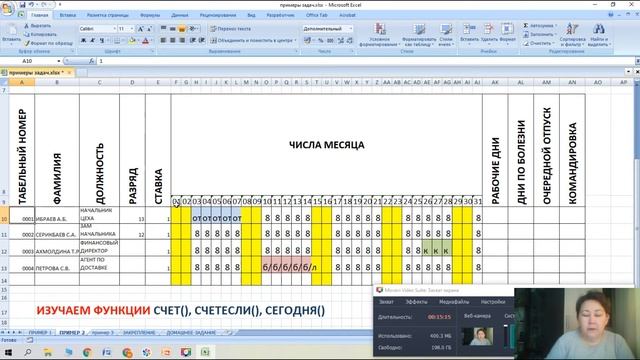Select ДОМАШНЕЕ ЗАДАНИЕ sheet tab
This screenshot has height=360, width=640.
tap(191, 333)
